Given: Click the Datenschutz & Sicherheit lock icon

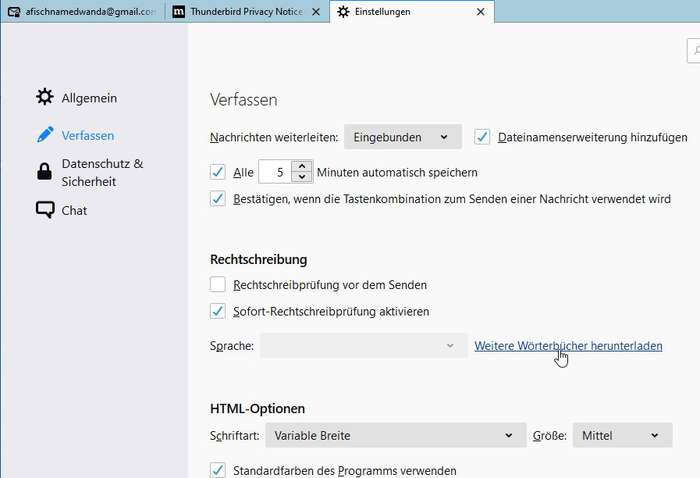Looking at the screenshot, I should coord(44,172).
